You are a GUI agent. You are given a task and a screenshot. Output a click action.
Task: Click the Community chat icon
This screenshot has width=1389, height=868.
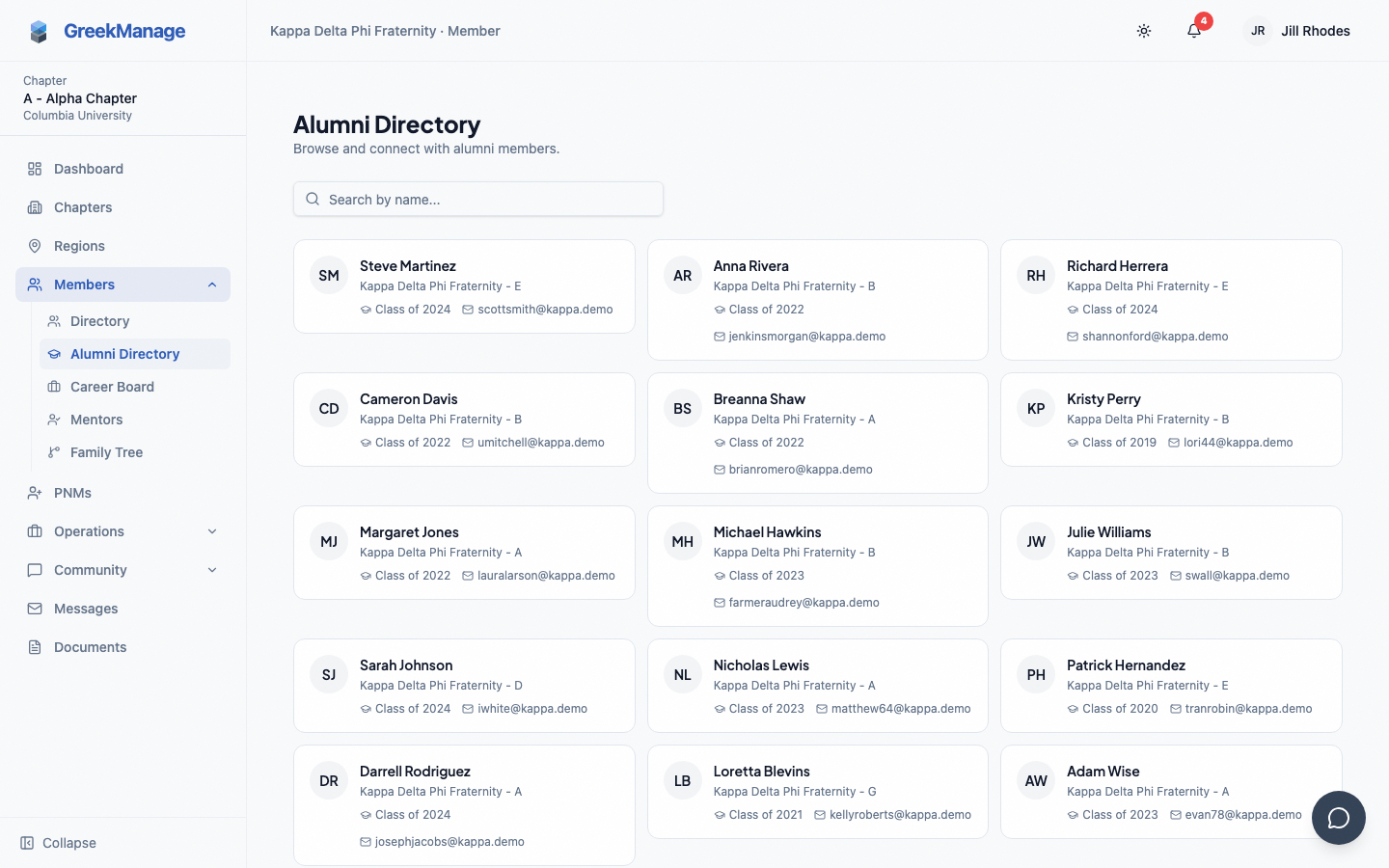[35, 570]
